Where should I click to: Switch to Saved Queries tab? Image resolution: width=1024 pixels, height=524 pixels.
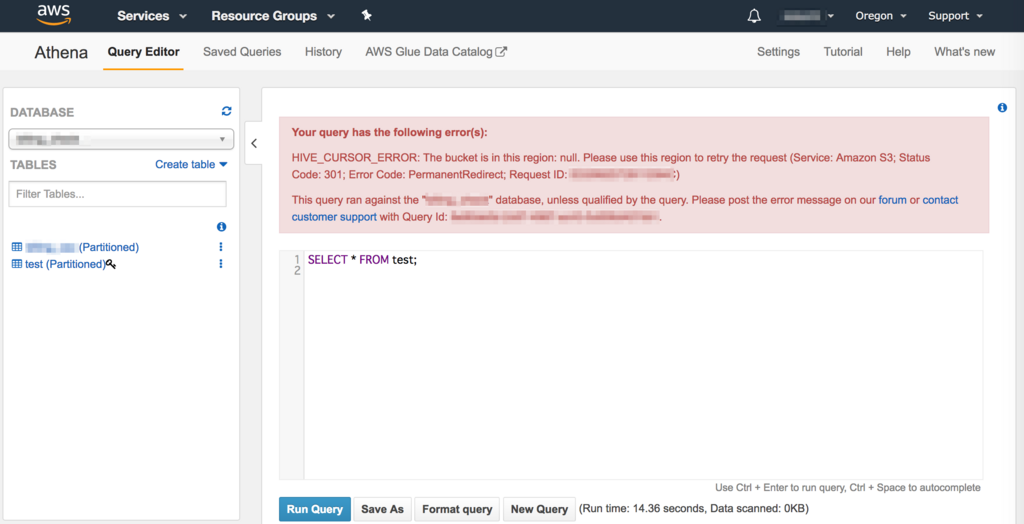(242, 52)
